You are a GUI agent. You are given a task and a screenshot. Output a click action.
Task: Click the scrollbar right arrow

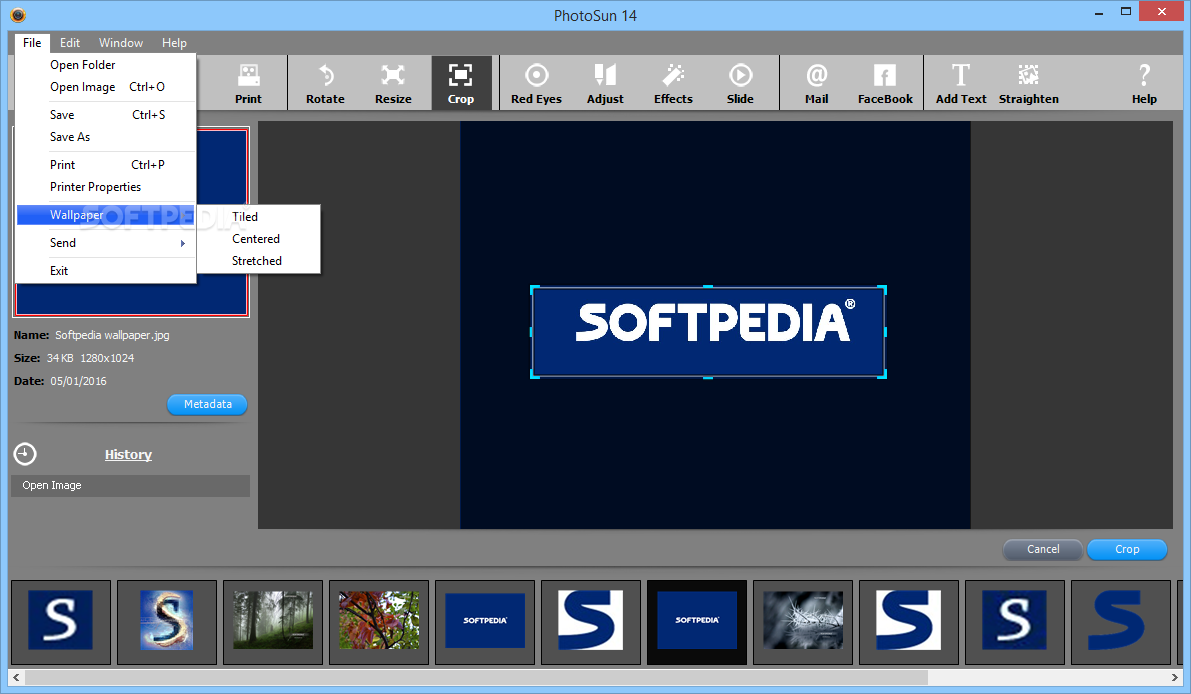tap(1174, 677)
